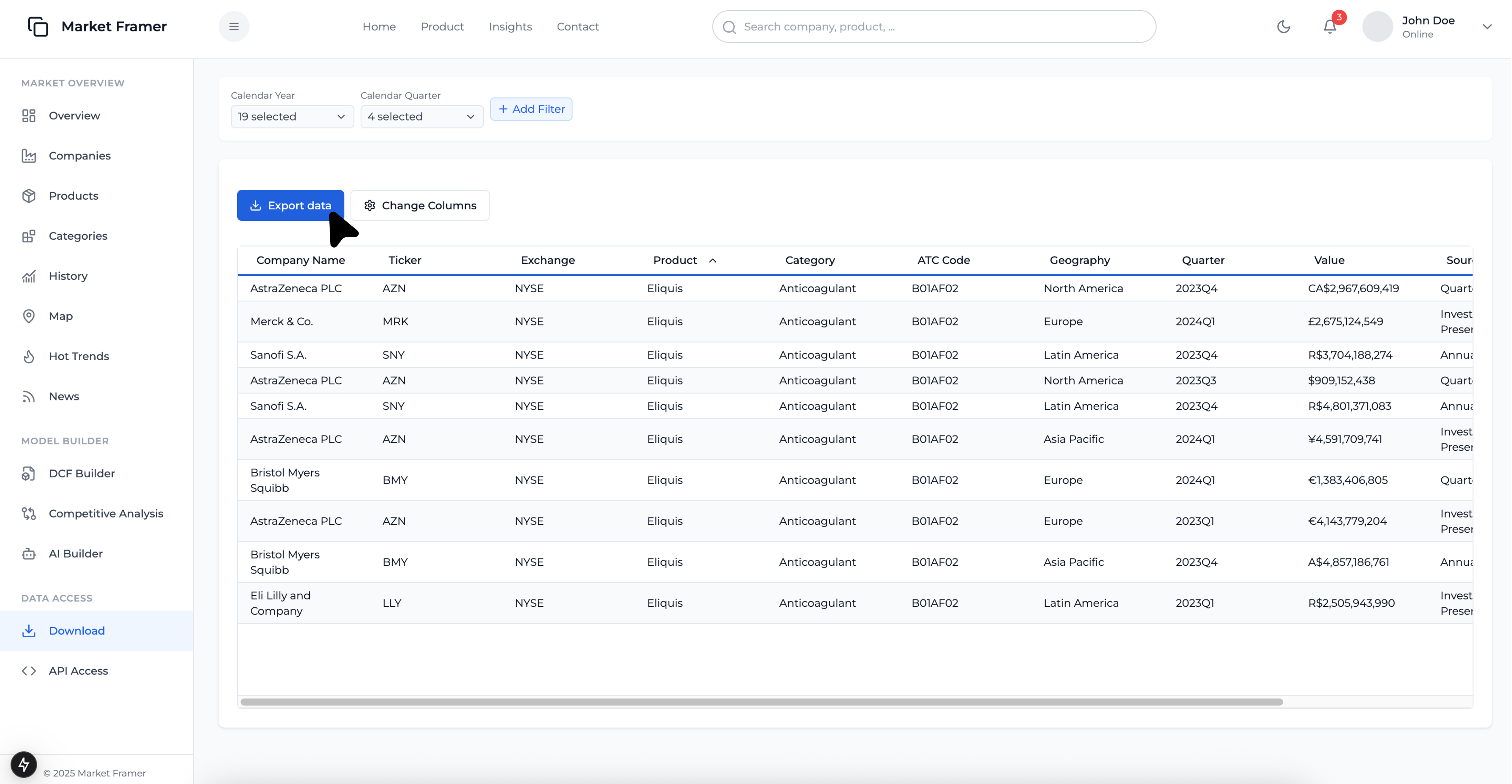Click the value CA$2,967,609,419
Viewport: 1512px width, 784px height.
tap(1353, 288)
